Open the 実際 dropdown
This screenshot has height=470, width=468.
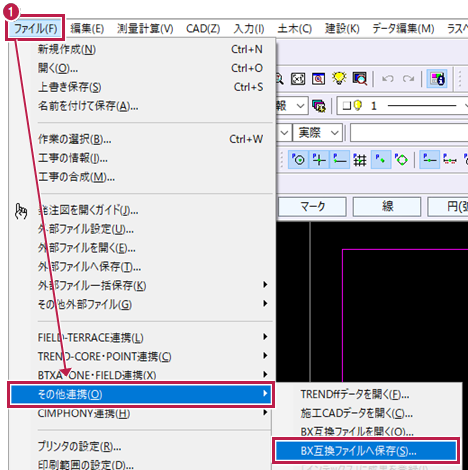317,133
